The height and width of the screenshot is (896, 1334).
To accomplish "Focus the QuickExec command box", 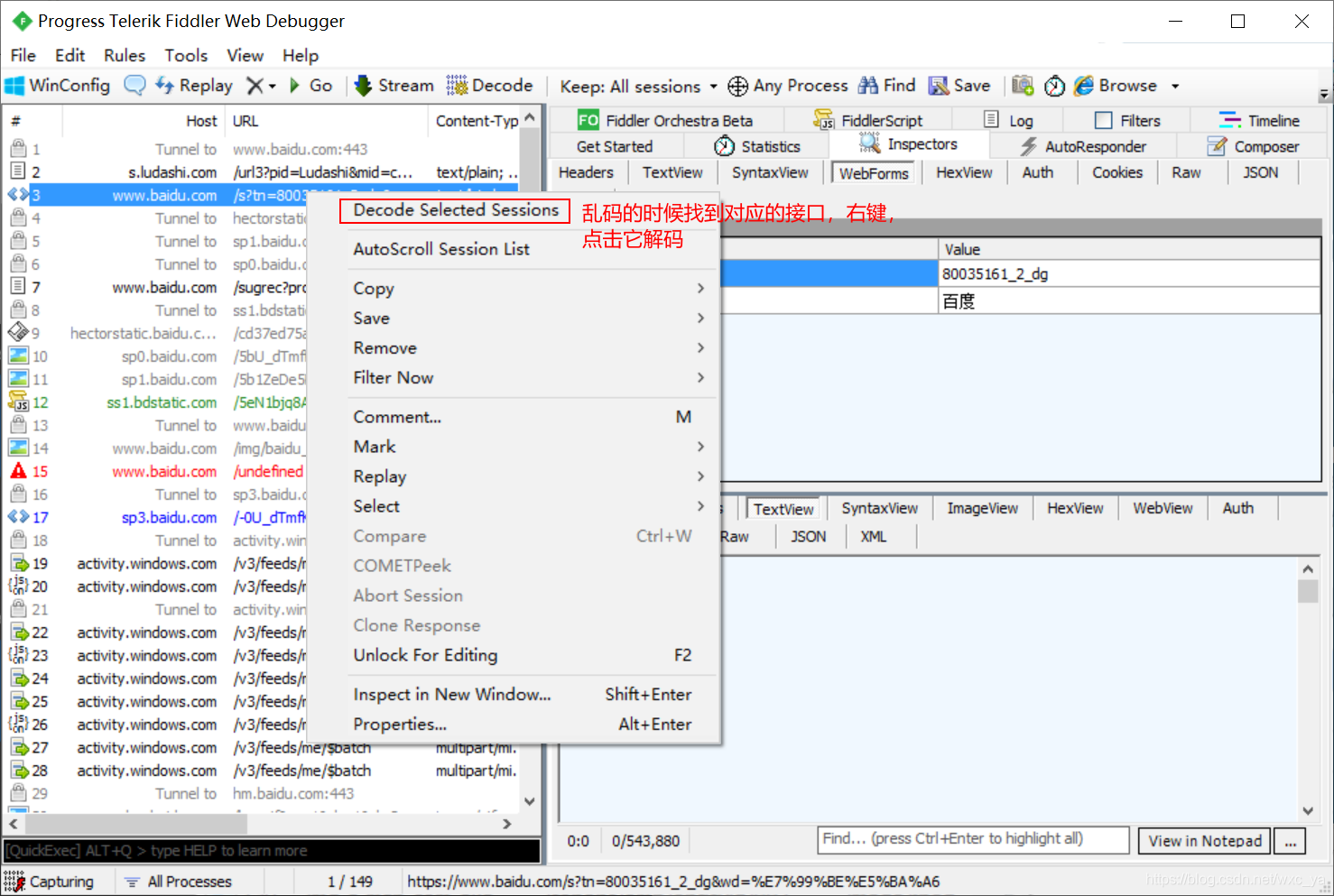I will (273, 851).
